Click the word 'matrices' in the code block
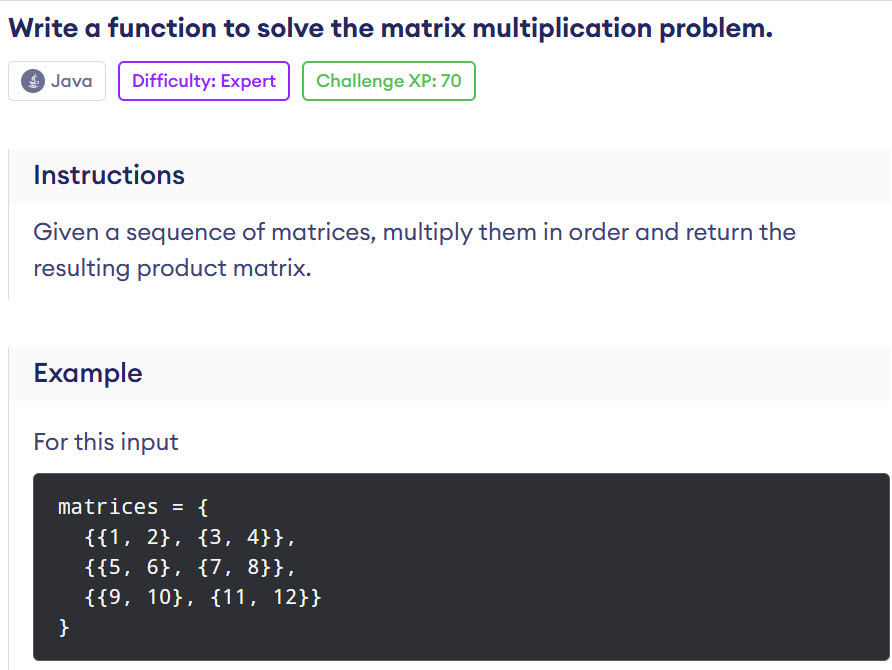This screenshot has width=892, height=670. pyautogui.click(x=108, y=506)
